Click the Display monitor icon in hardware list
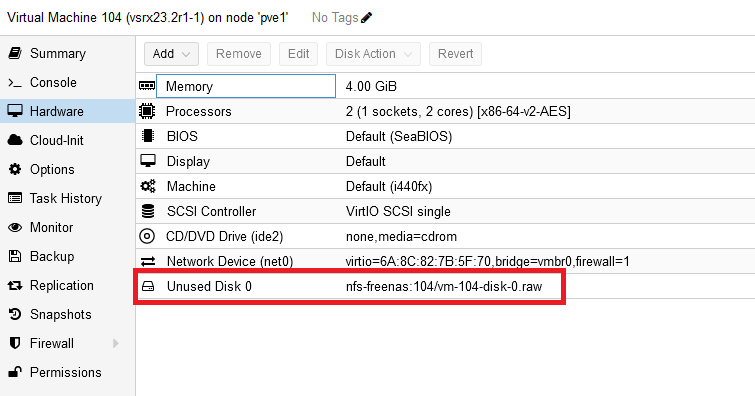The image size is (755, 396). coord(148,161)
